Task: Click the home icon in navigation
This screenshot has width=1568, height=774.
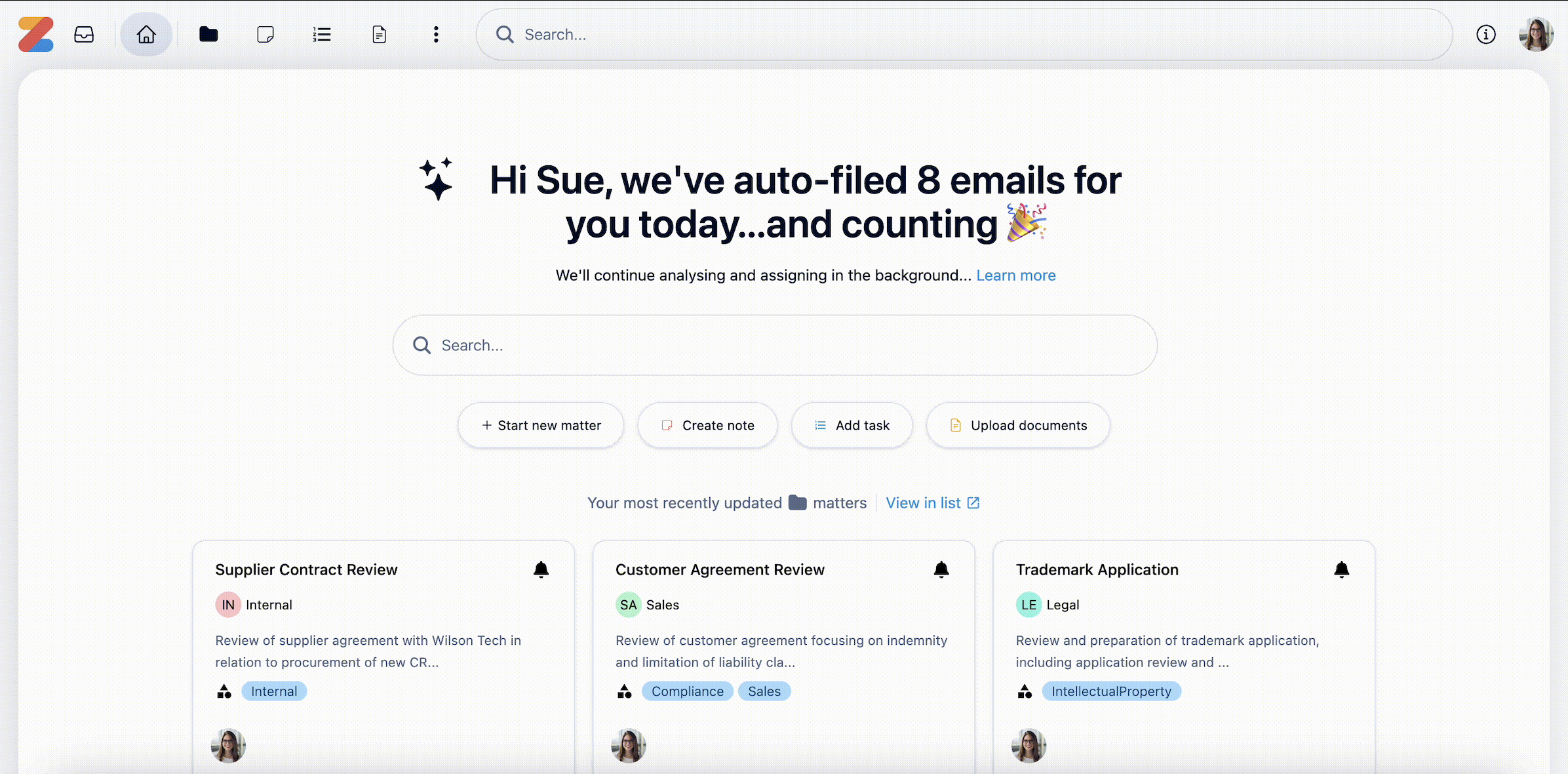Action: point(146,34)
